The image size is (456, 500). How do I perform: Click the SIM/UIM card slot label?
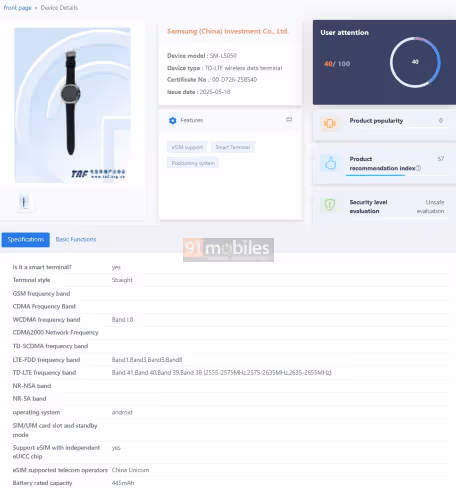point(55,430)
